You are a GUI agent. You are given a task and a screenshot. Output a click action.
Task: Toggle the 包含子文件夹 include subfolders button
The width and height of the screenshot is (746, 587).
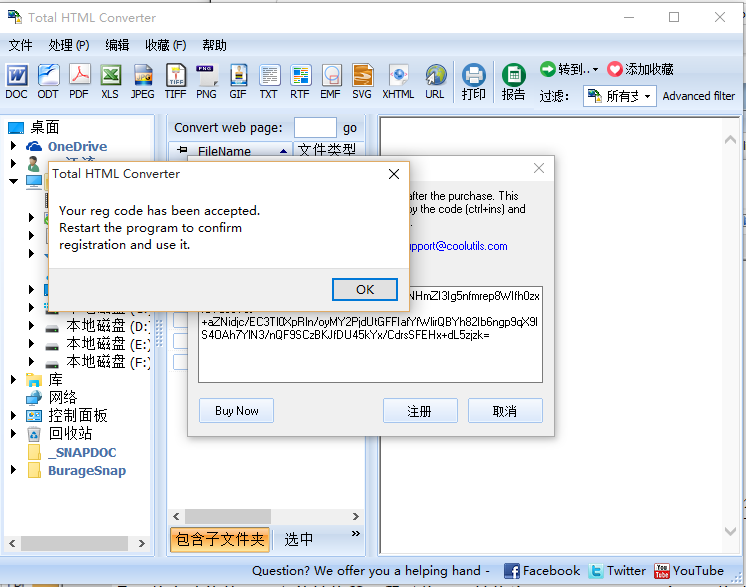pos(219,539)
